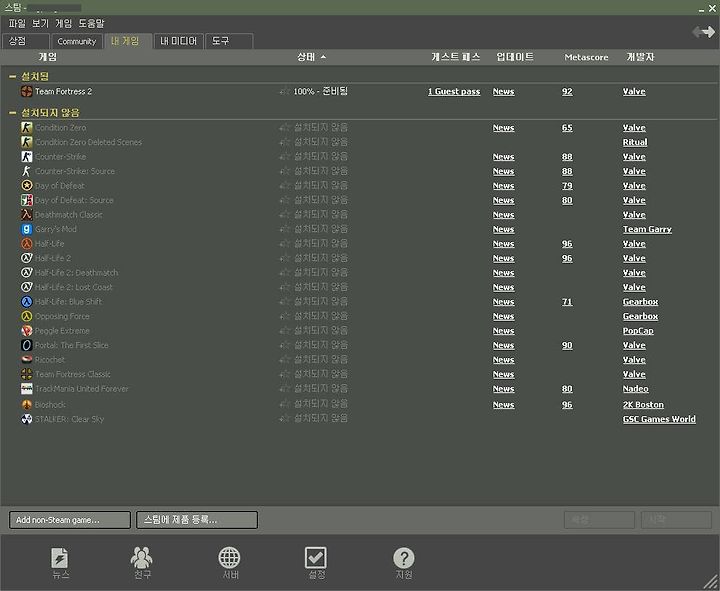Open the 도움말 menu

pos(91,23)
